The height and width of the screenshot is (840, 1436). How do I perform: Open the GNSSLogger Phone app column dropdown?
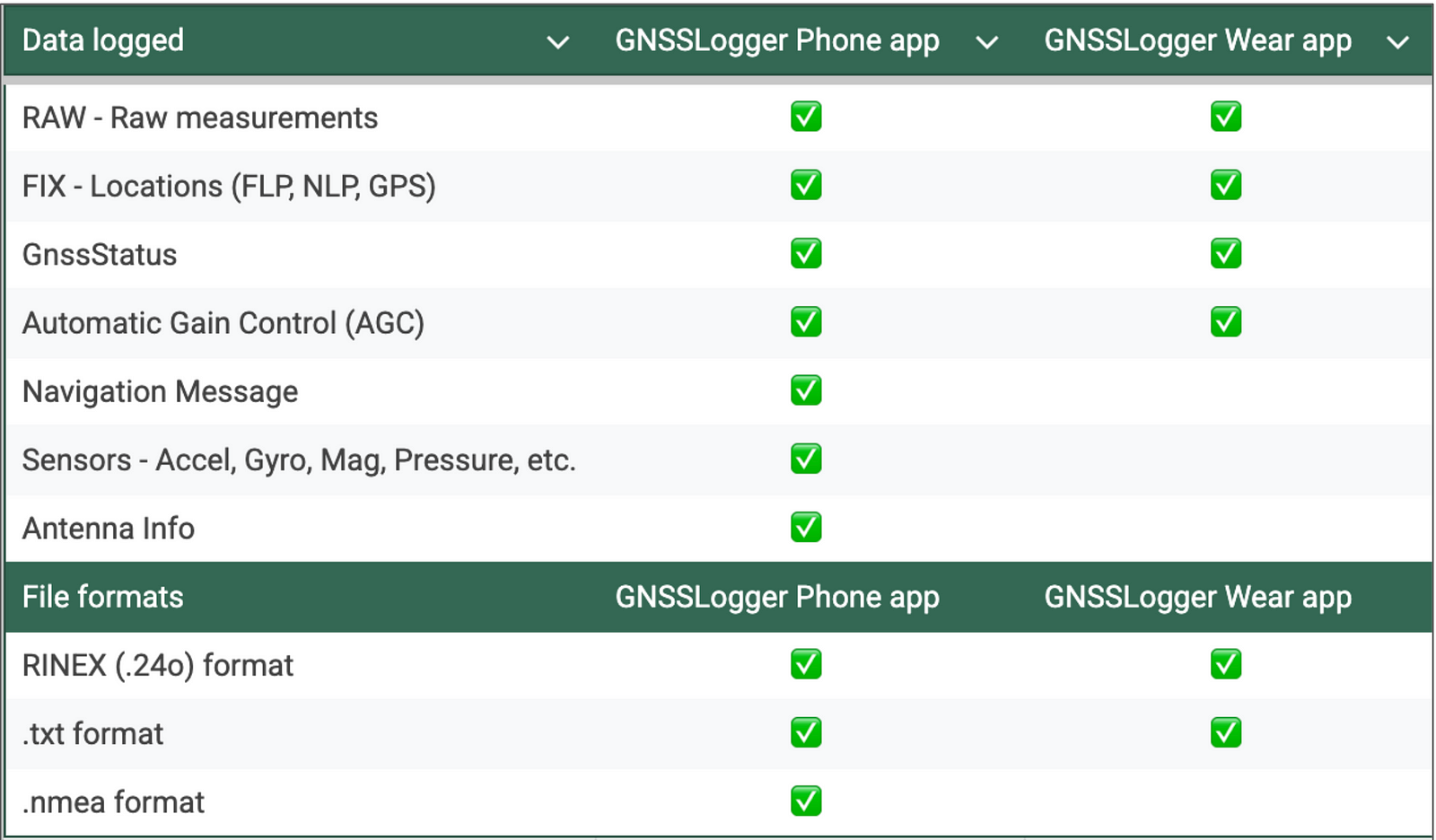[x=986, y=42]
